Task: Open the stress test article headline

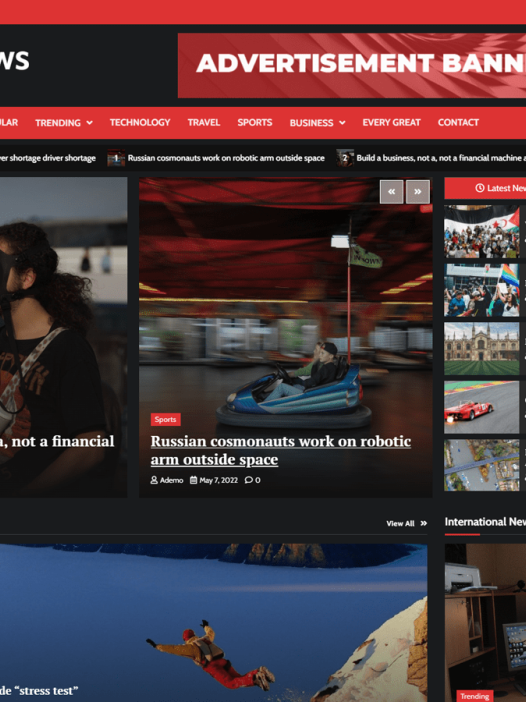Action: pos(39,691)
